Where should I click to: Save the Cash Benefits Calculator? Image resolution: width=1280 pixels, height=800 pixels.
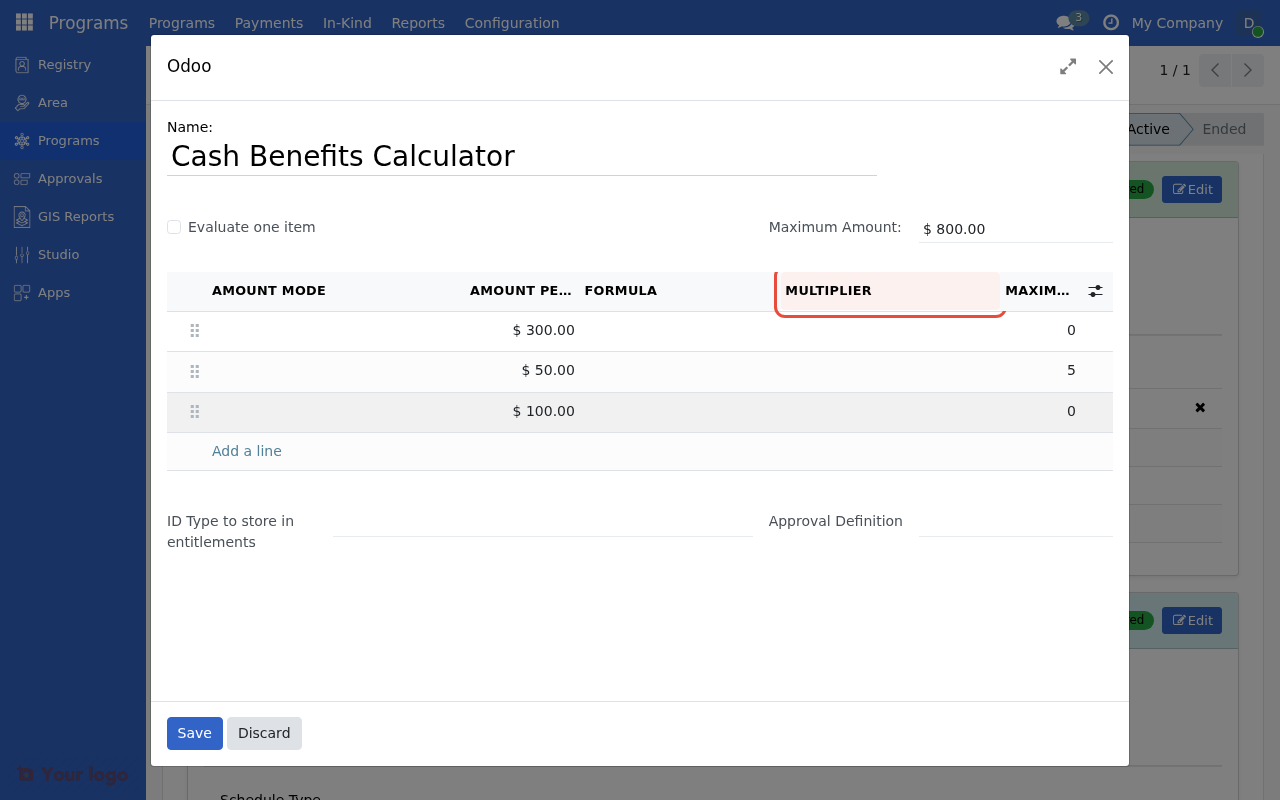point(194,733)
